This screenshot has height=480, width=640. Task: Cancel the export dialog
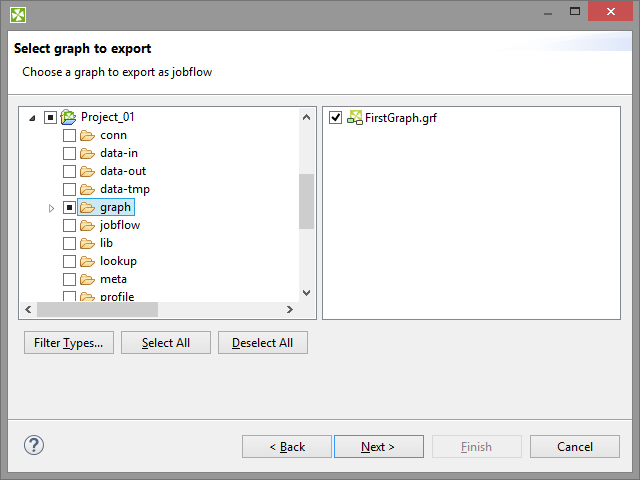click(x=574, y=447)
